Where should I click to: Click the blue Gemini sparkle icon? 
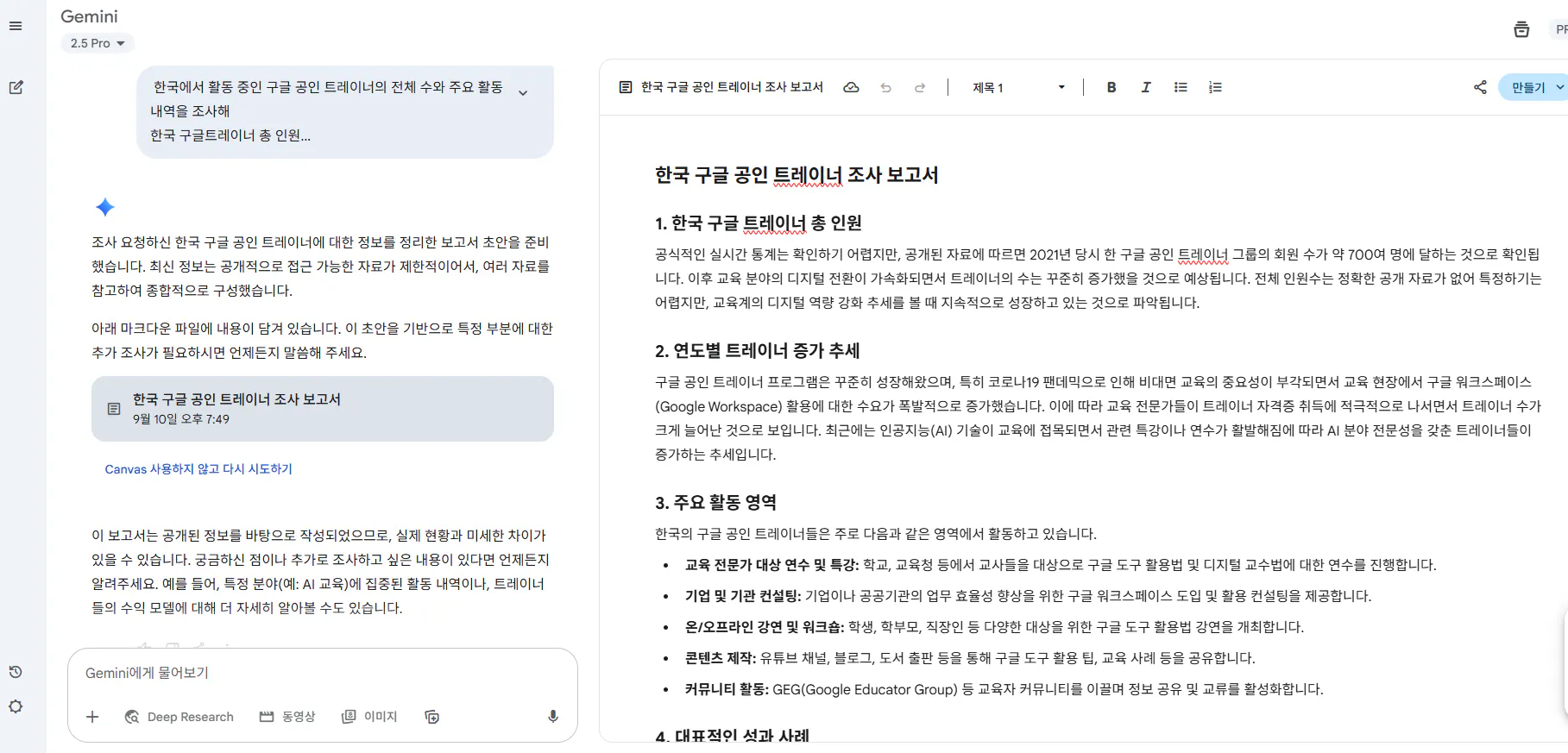pyautogui.click(x=105, y=207)
